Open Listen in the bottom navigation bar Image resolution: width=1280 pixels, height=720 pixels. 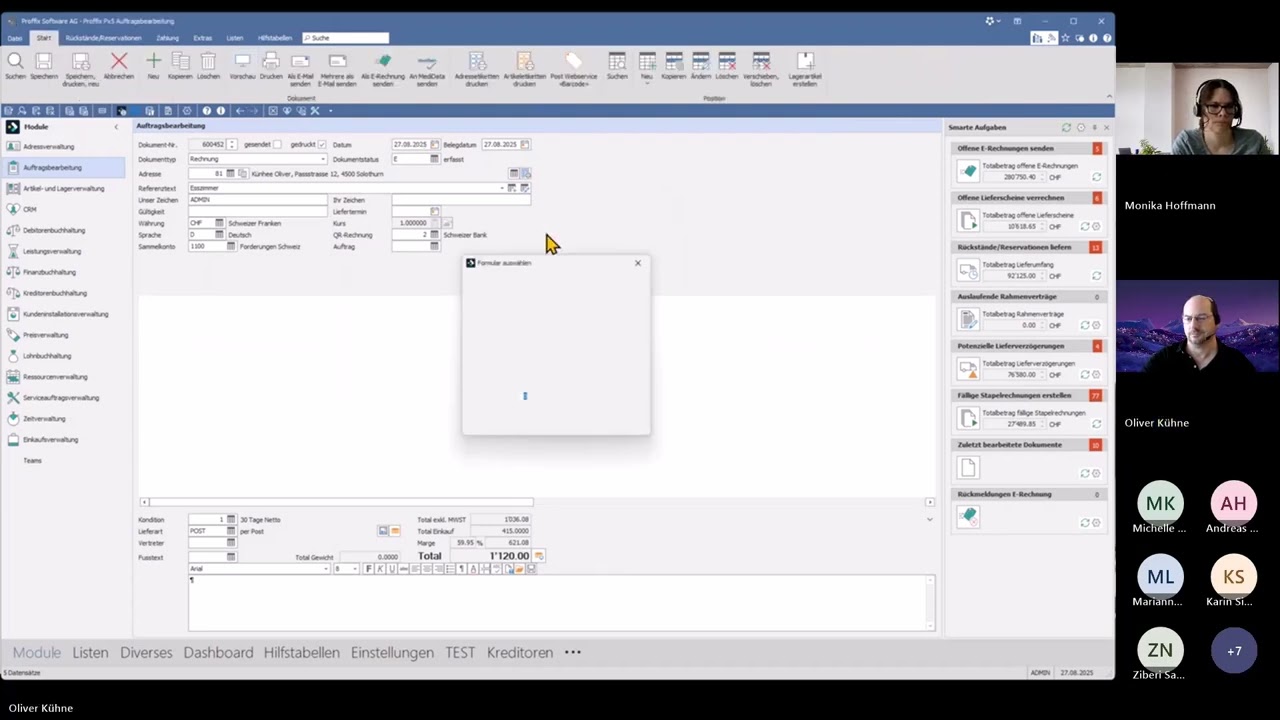coord(90,652)
